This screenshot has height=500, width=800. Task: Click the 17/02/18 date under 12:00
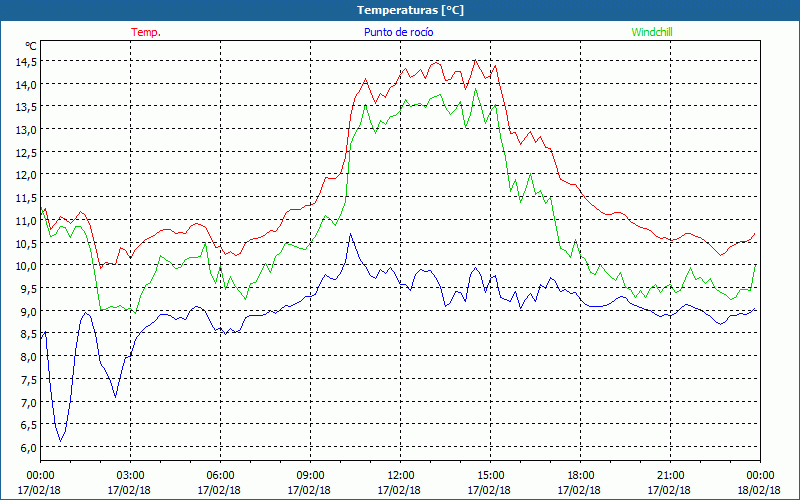399,490
